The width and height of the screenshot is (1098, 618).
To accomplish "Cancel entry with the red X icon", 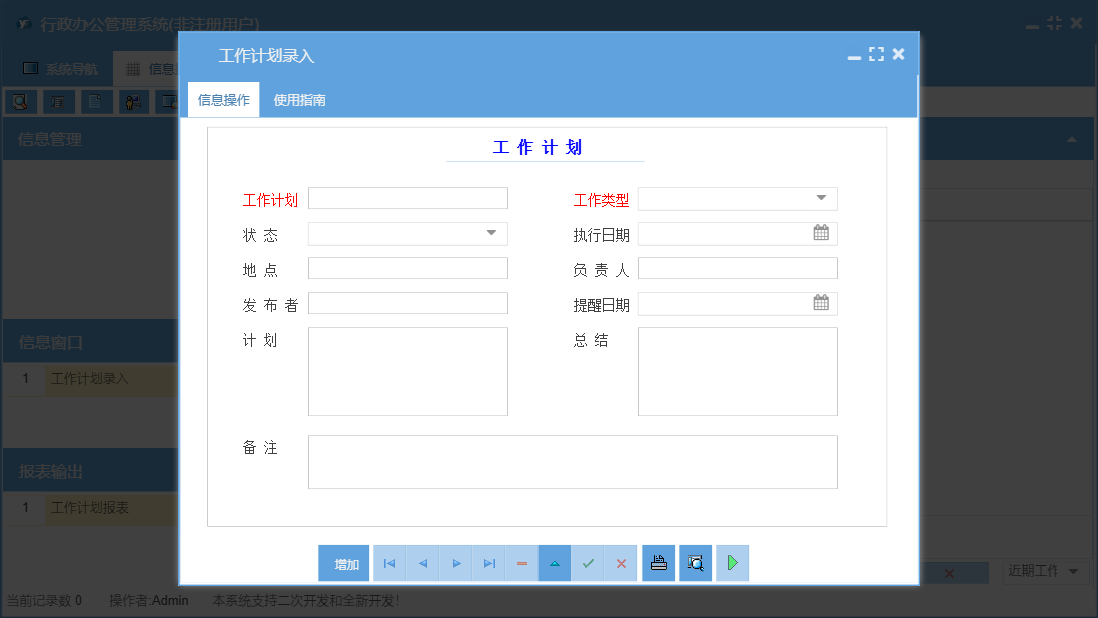I will pyautogui.click(x=620, y=563).
